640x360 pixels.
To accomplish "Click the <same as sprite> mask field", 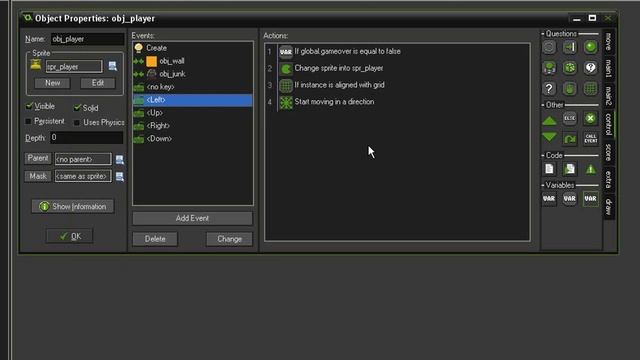I will point(83,176).
